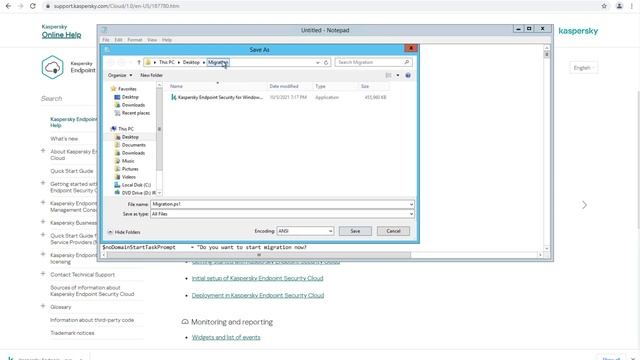Viewport: 640px width, 360px height.
Task: Open Notepad Edit menu
Action: tap(118, 40)
